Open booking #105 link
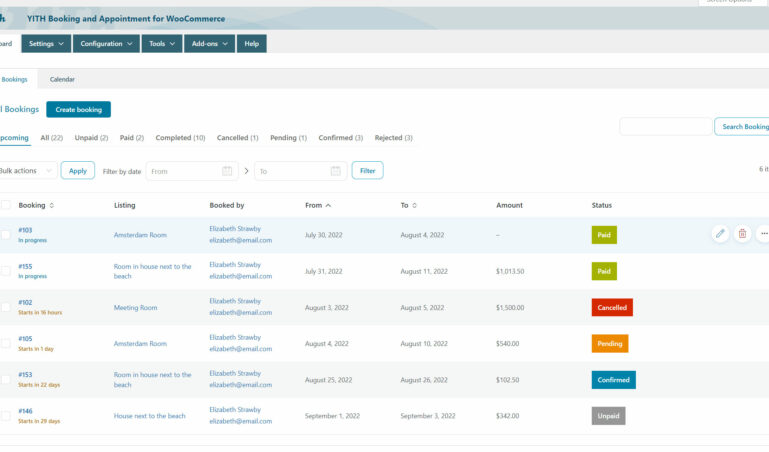Image resolution: width=769 pixels, height=452 pixels. click(x=25, y=339)
